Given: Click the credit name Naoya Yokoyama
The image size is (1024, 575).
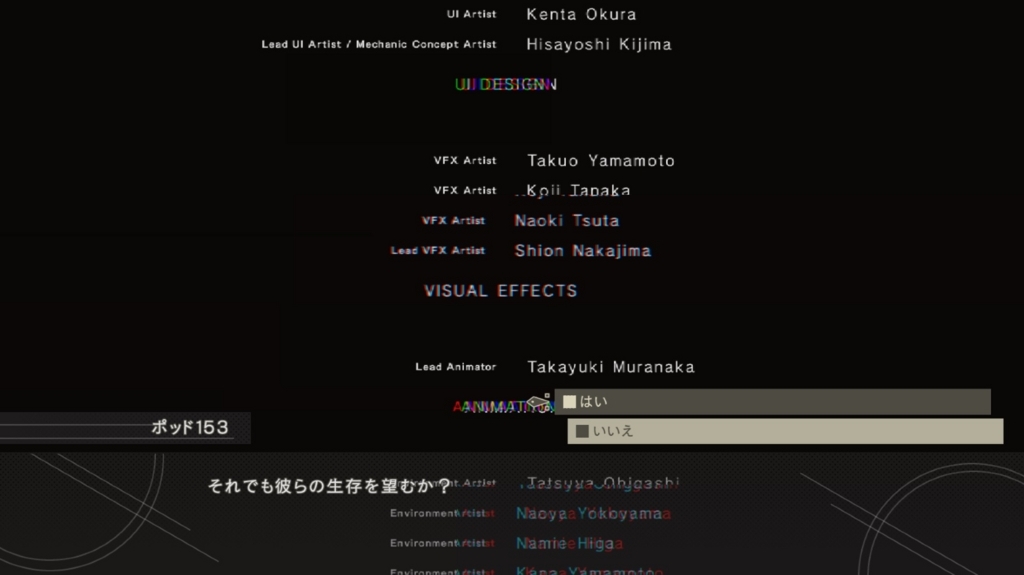Looking at the screenshot, I should click(x=593, y=514).
